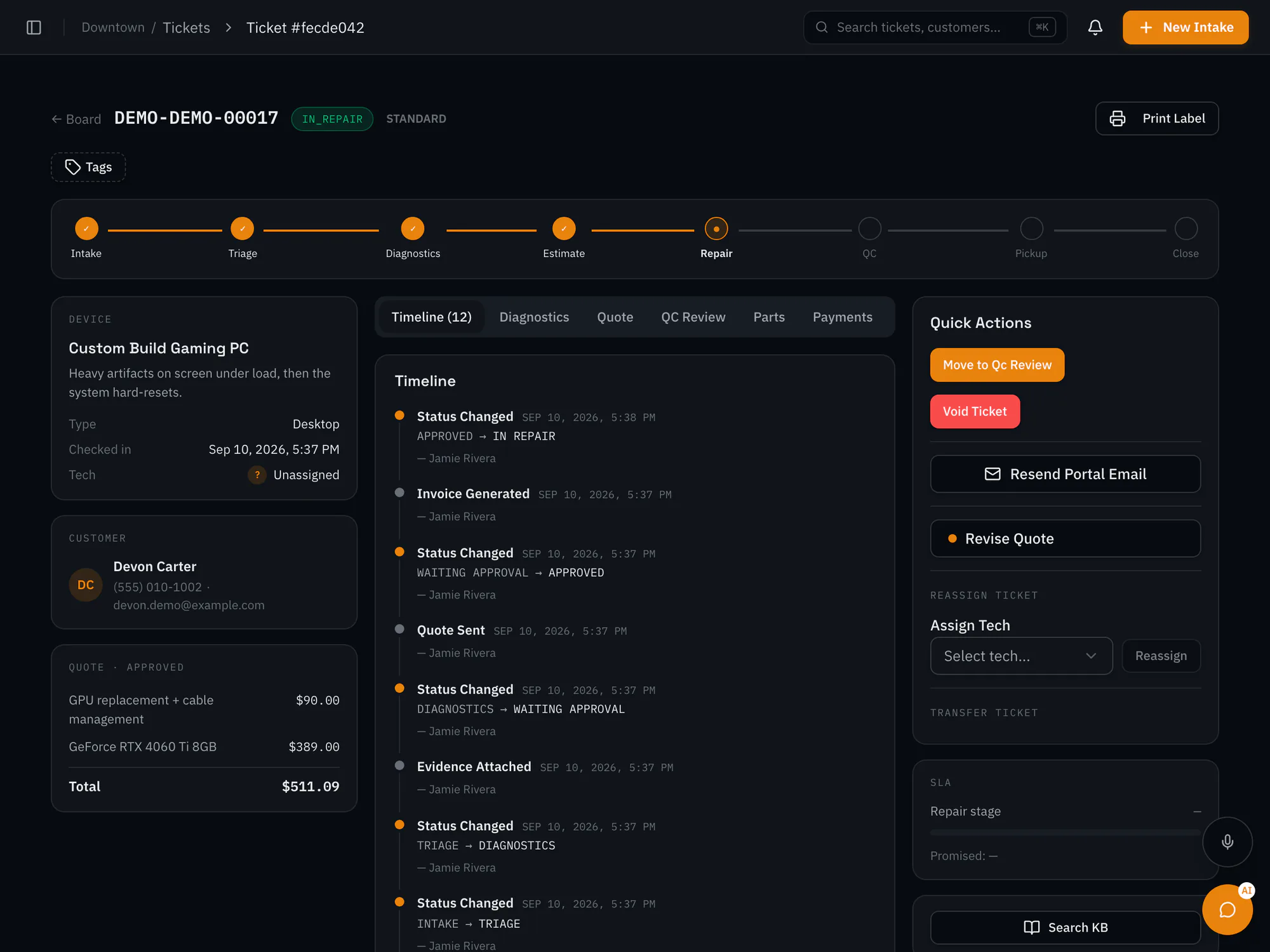Select the Estimate stage marker
Screen dimensions: 1270x952
point(564,228)
